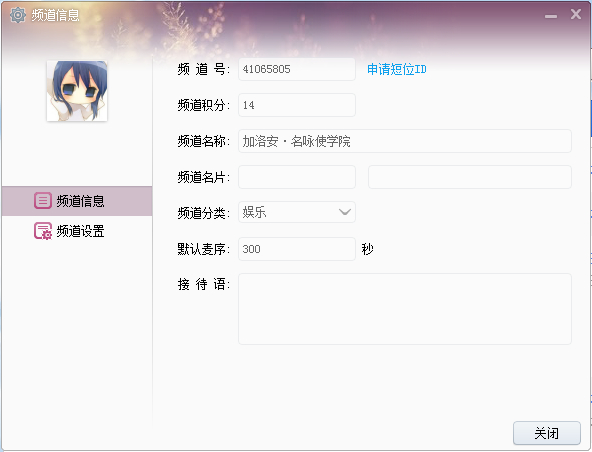Click the 频道信息 window title text
The height and width of the screenshot is (452, 592).
[56, 15]
